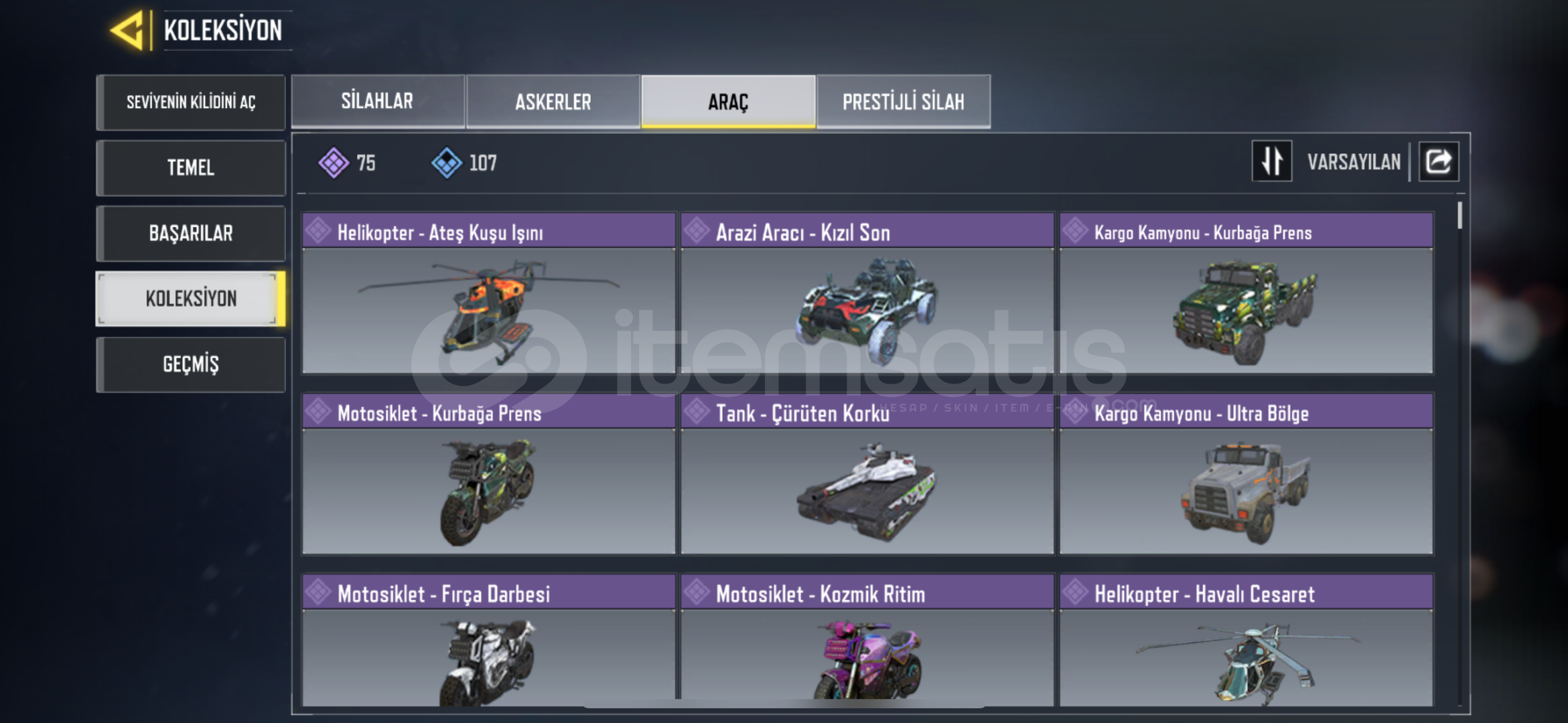Open the GEÇMİŞ section
This screenshot has width=1568, height=723.
pos(191,364)
